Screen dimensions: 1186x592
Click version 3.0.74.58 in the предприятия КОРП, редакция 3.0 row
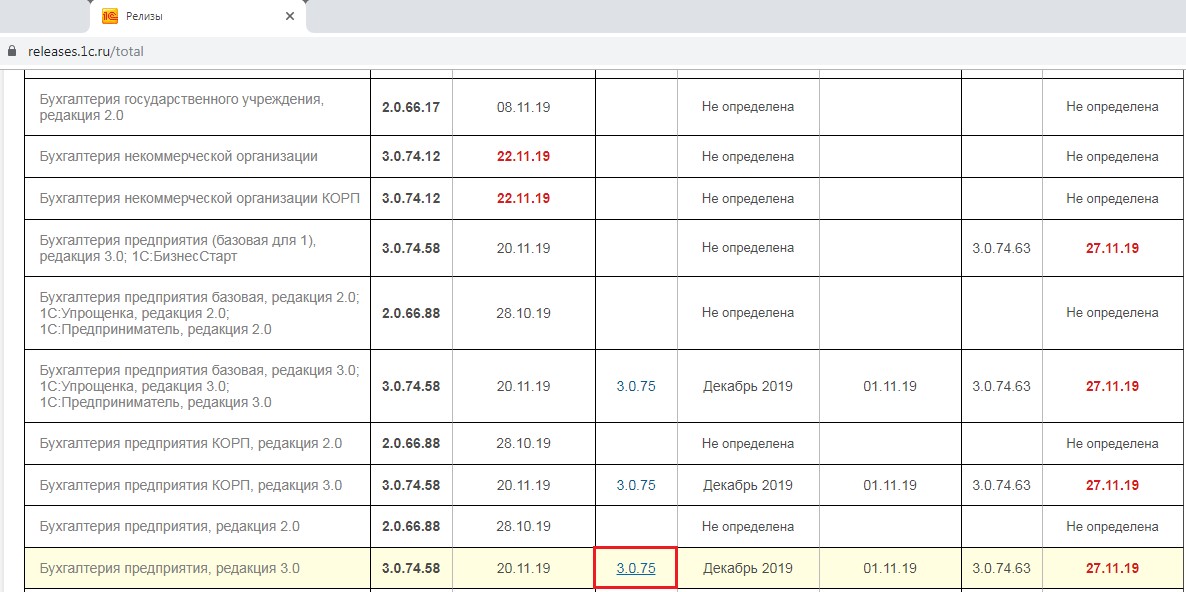coord(411,485)
